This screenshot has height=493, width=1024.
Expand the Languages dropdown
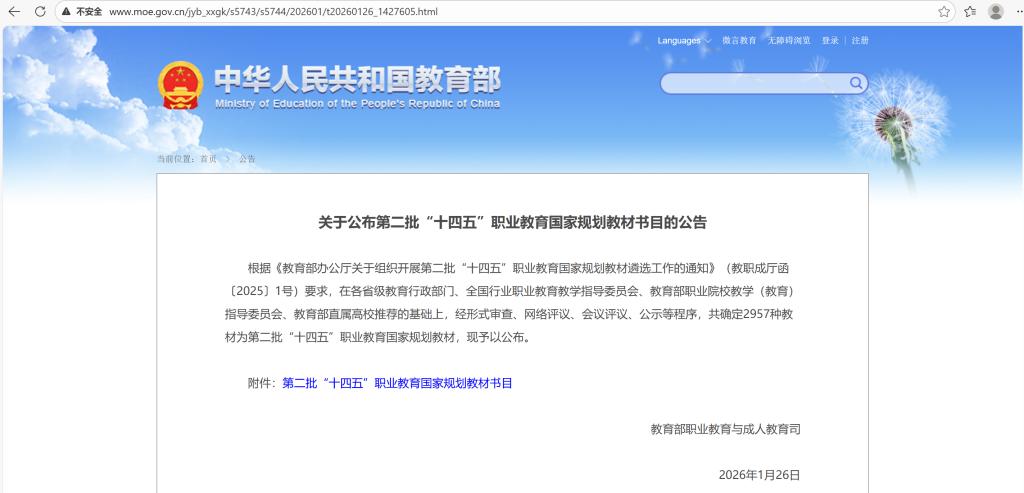683,41
